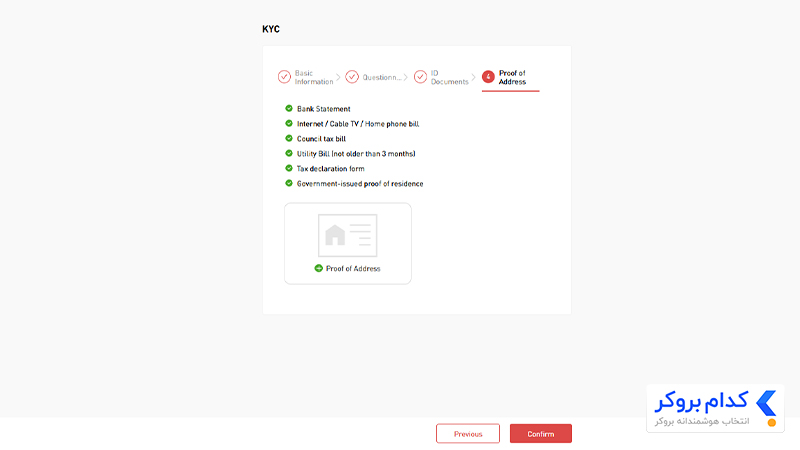The width and height of the screenshot is (800, 450).
Task: Click the chevron after ID Documents
Action: 473,78
